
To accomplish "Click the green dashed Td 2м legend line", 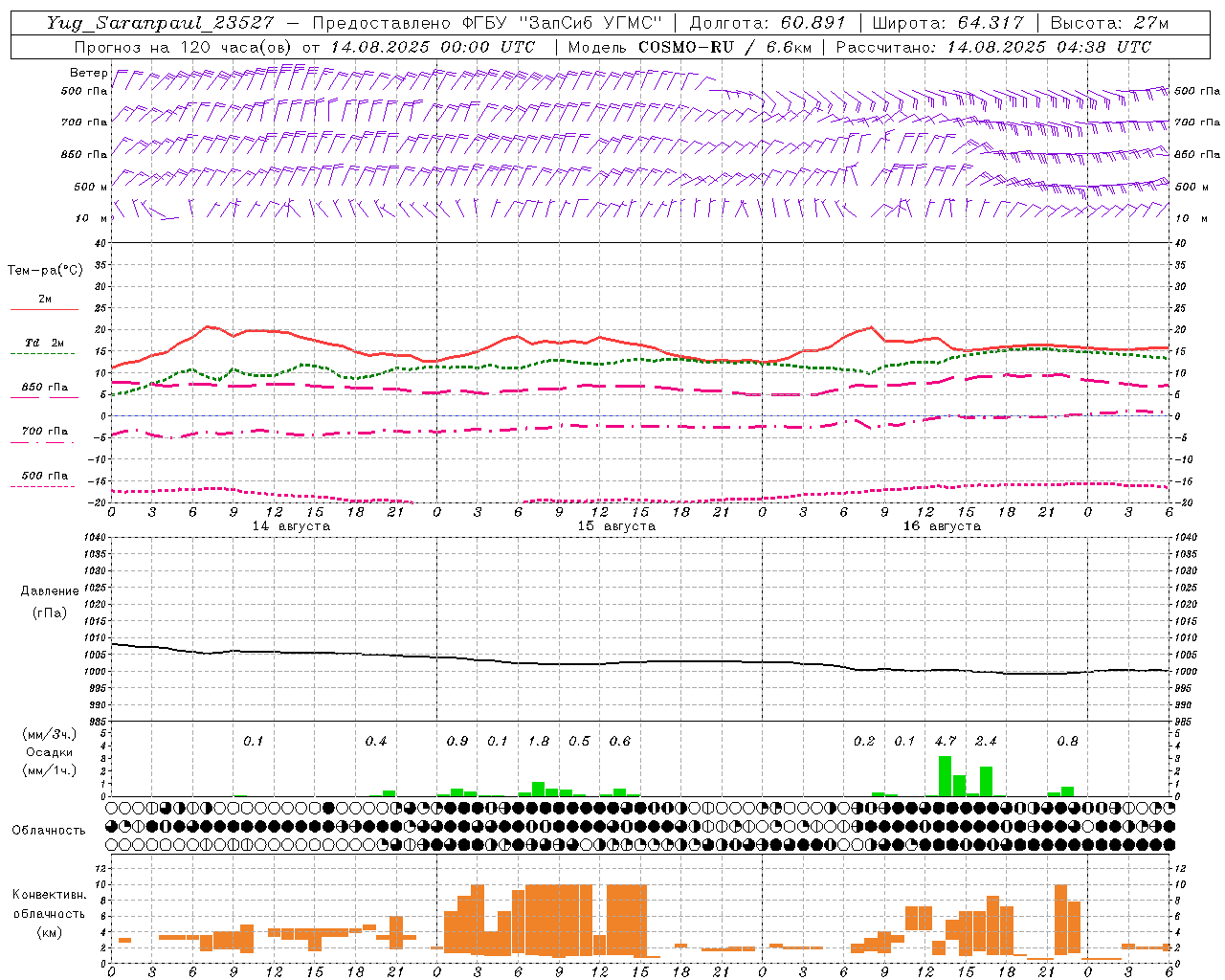I will [42, 353].
